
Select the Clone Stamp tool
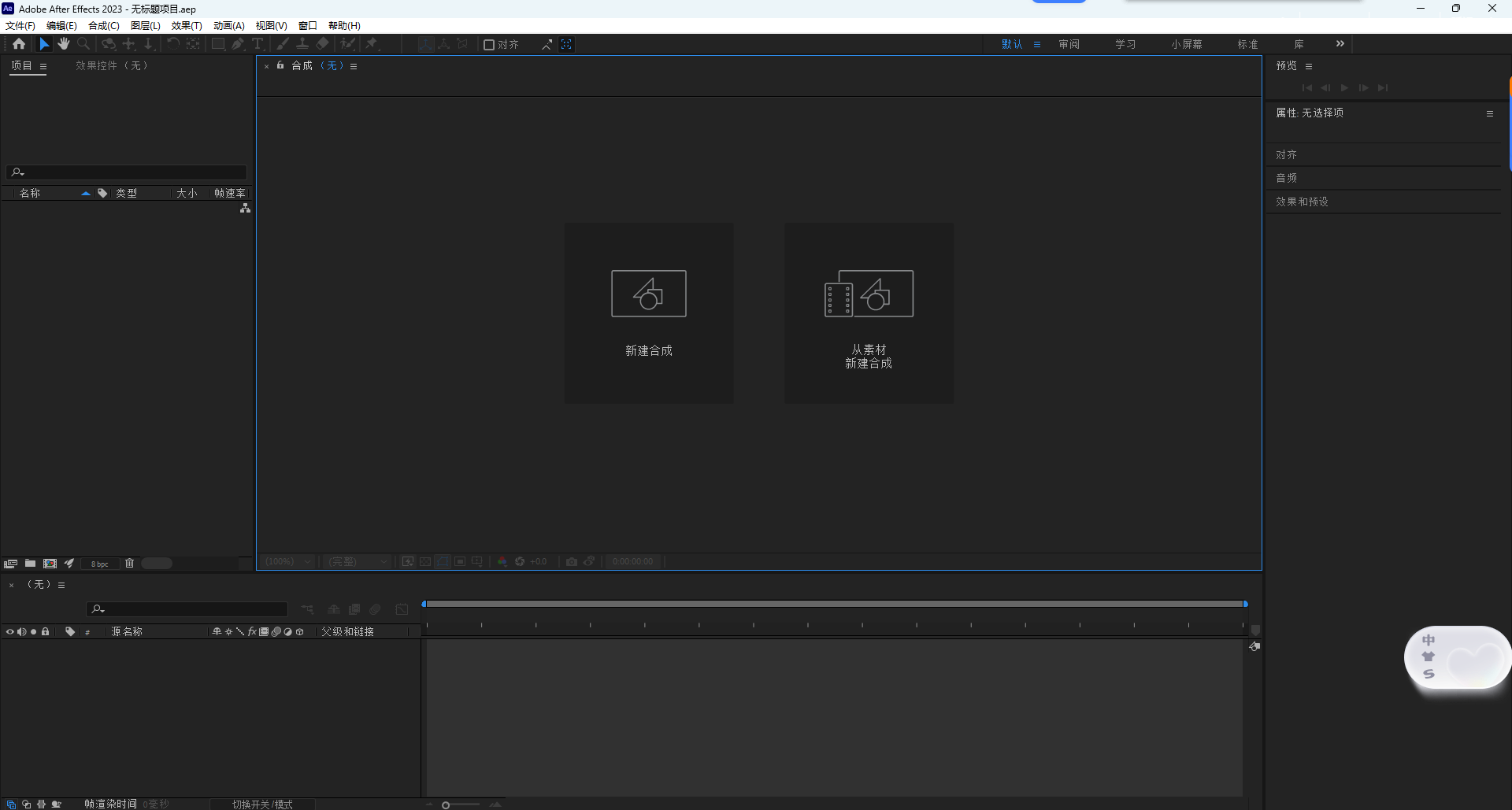tap(302, 44)
